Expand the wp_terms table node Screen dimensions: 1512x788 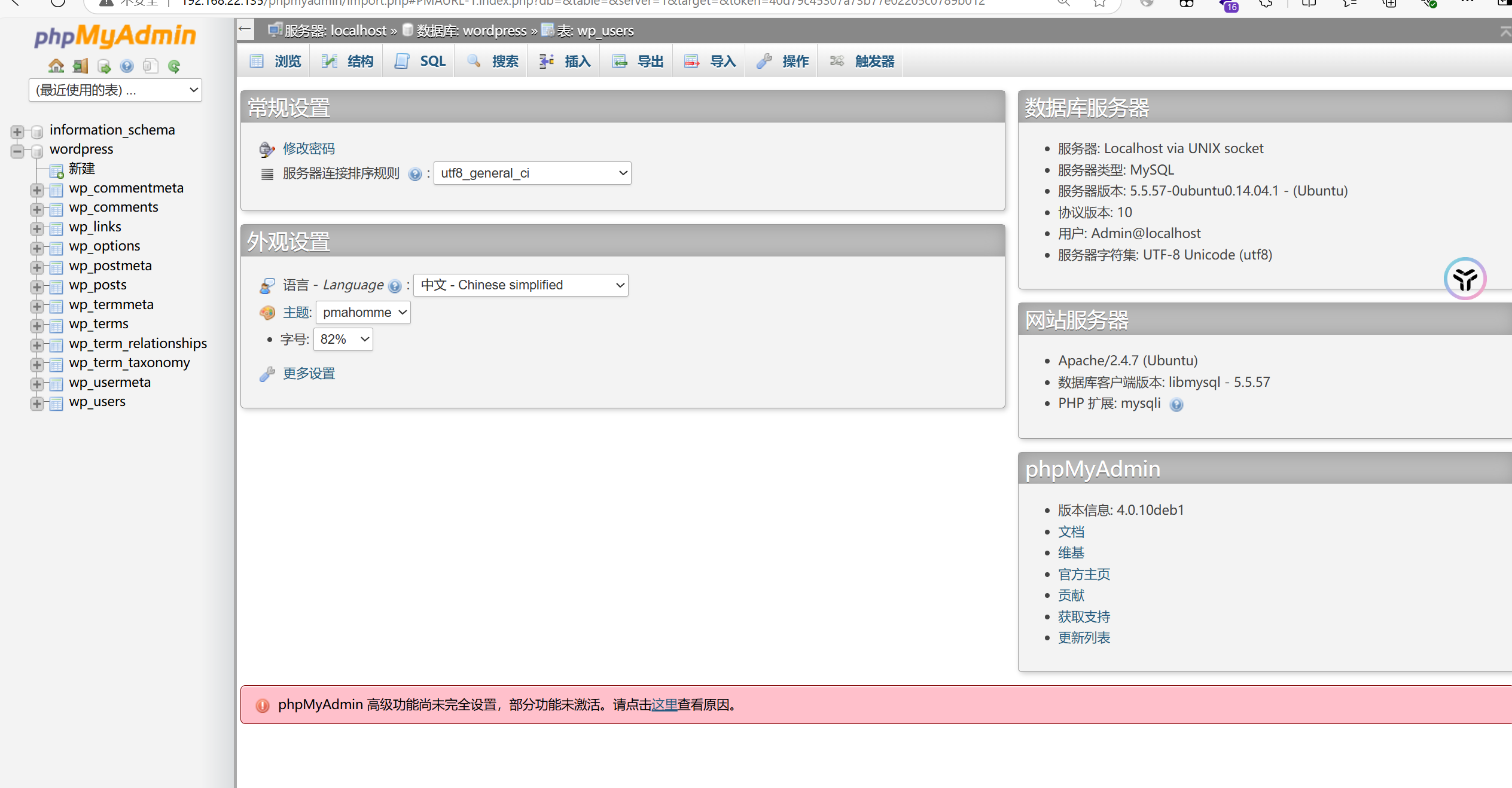coord(37,326)
